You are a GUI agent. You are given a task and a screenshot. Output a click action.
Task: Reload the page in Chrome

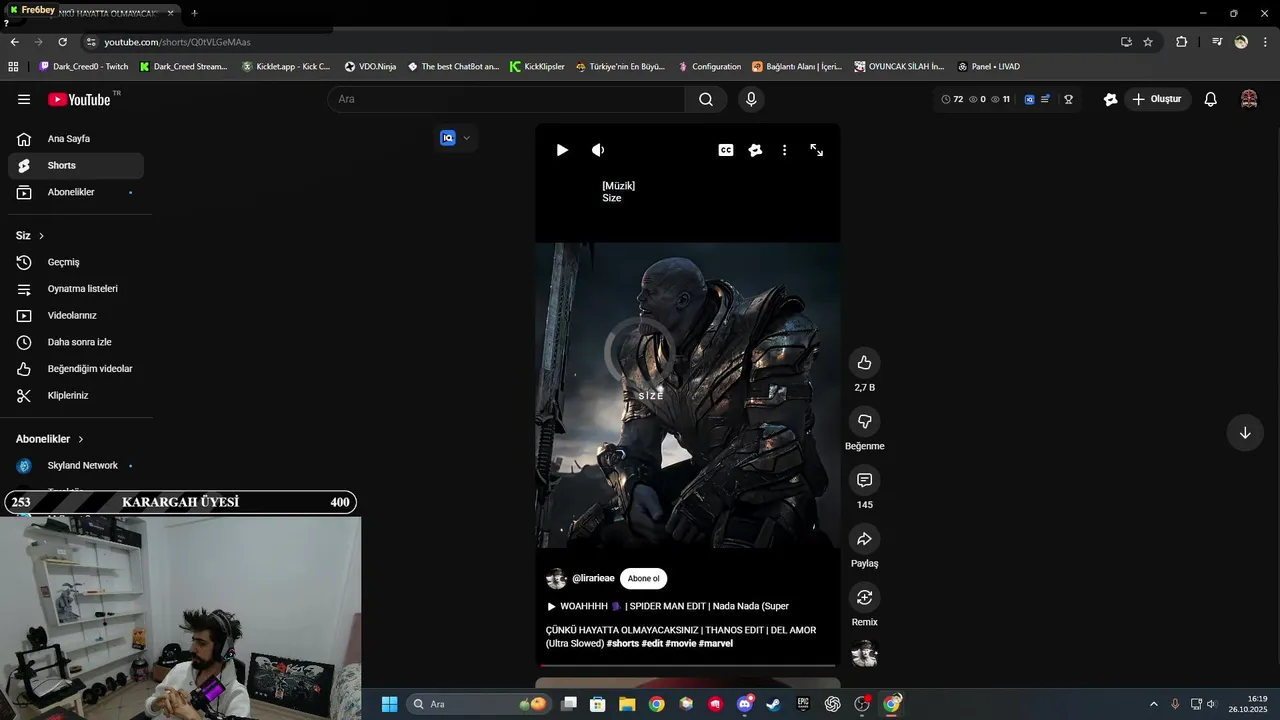click(x=62, y=42)
